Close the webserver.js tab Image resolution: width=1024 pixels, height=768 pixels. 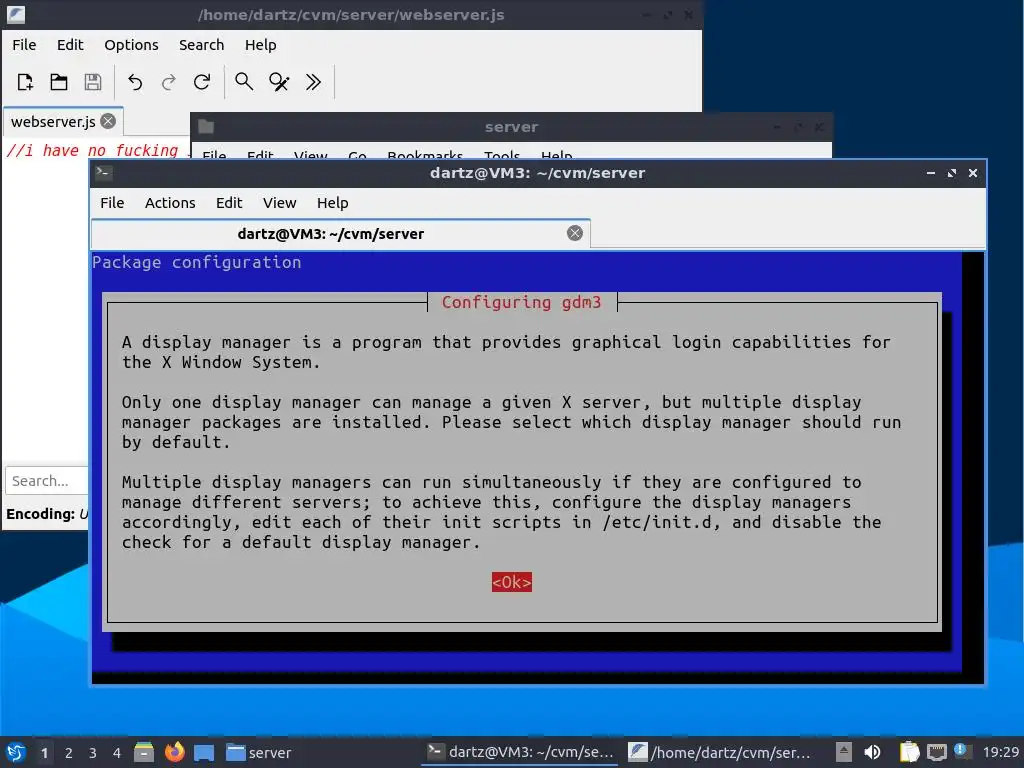[108, 121]
